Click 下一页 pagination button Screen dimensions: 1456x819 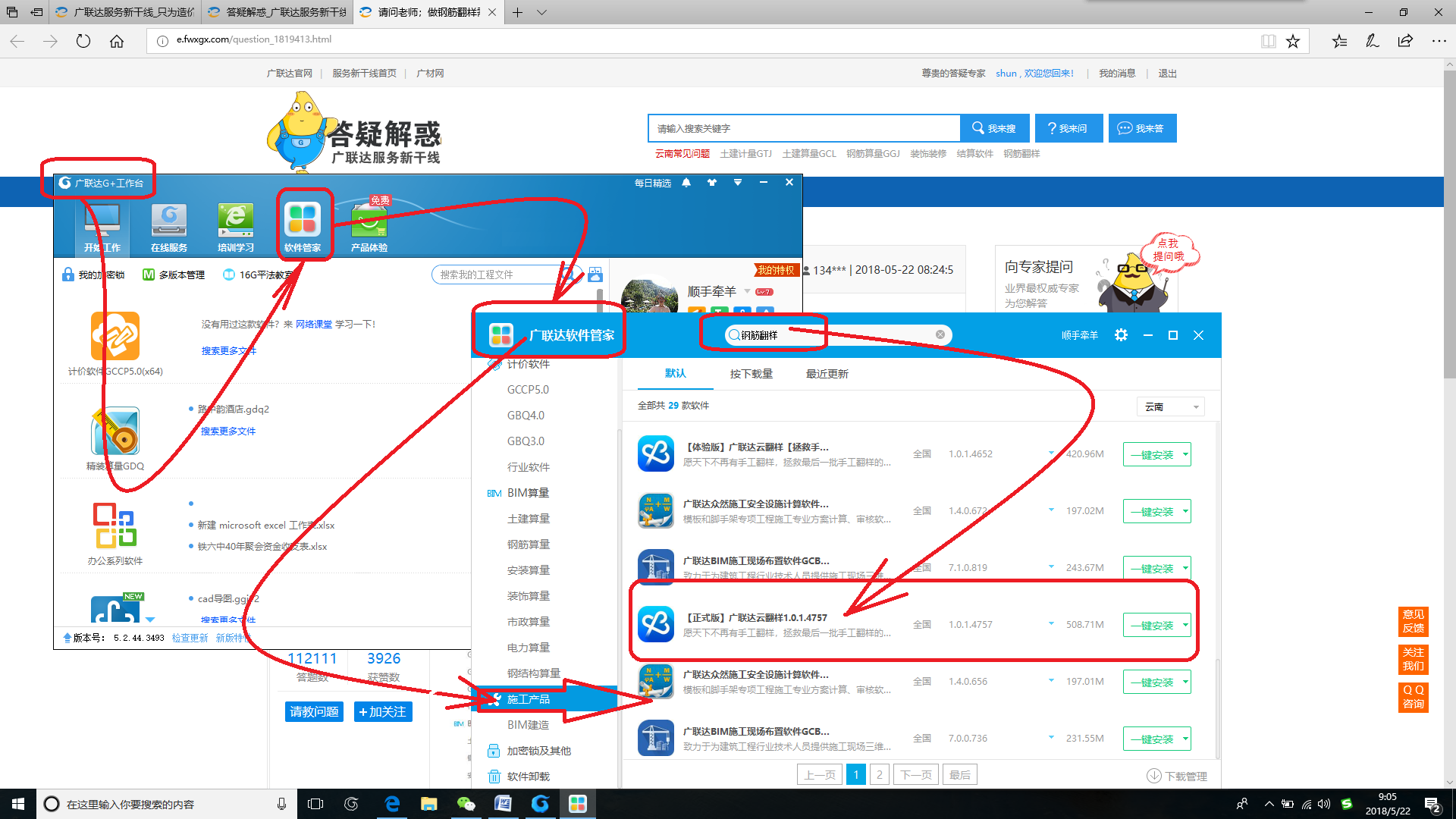(x=916, y=775)
